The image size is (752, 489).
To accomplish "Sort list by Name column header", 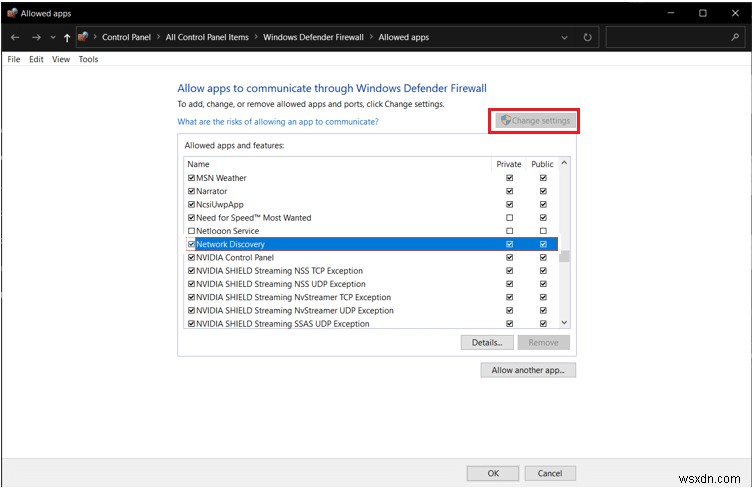I will (x=338, y=164).
